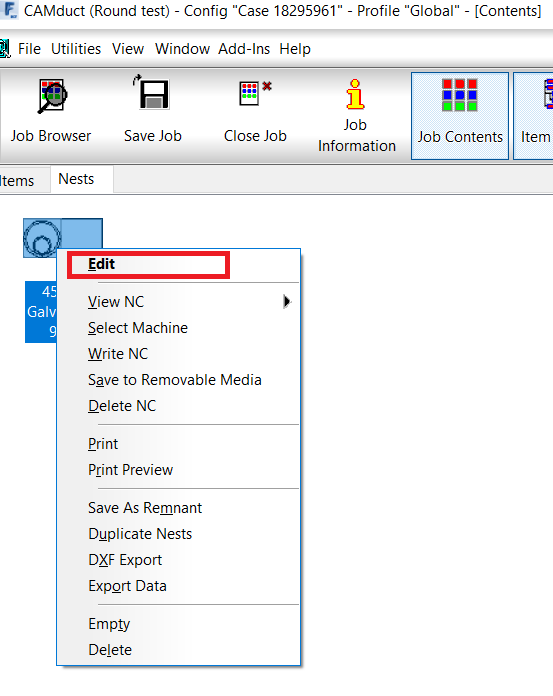Click Save to Removable Media
This screenshot has width=553, height=696.
pyautogui.click(x=175, y=380)
